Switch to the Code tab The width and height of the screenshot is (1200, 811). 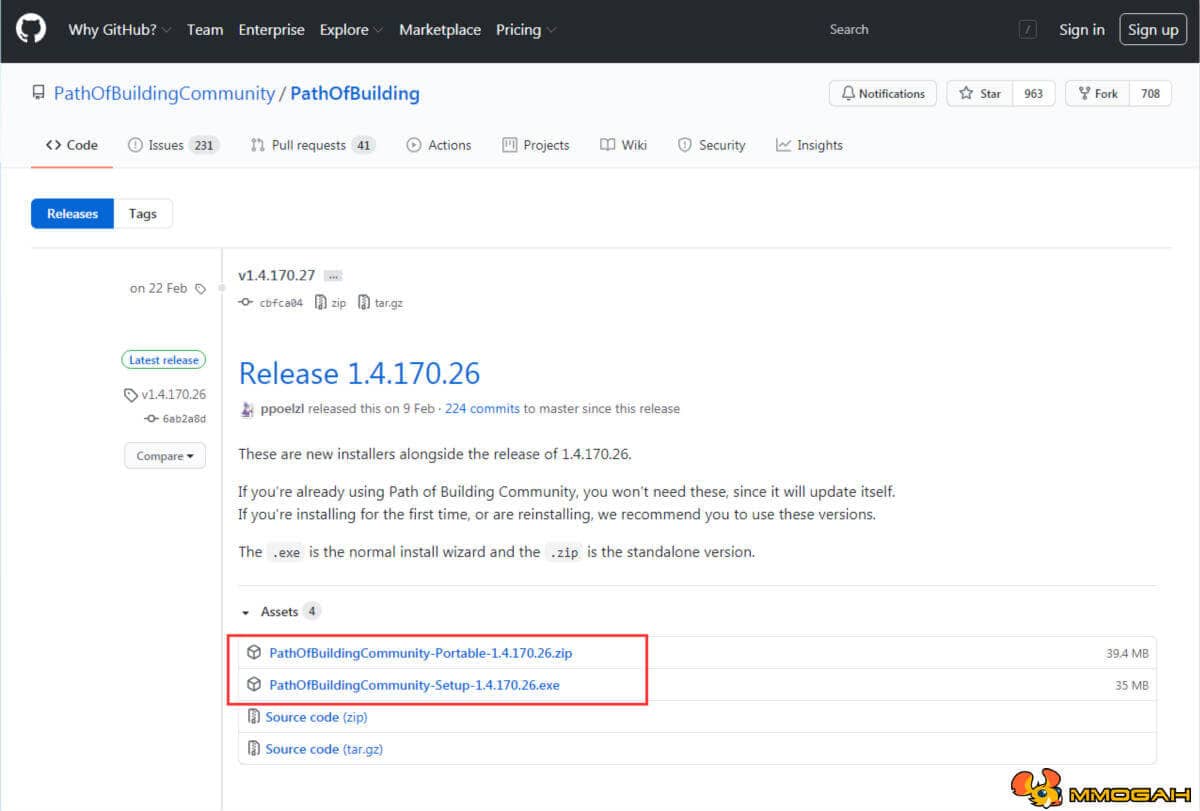pyautogui.click(x=72, y=145)
